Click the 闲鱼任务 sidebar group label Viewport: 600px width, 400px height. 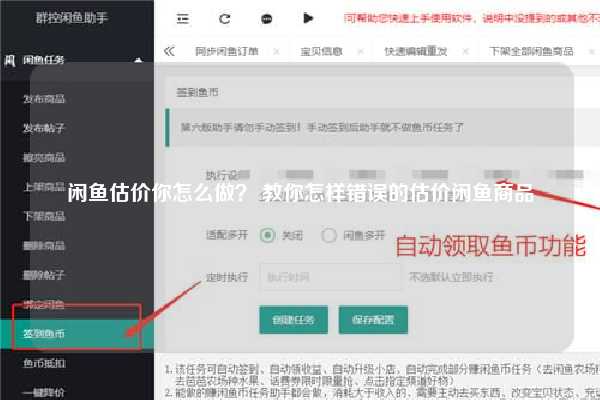point(44,60)
